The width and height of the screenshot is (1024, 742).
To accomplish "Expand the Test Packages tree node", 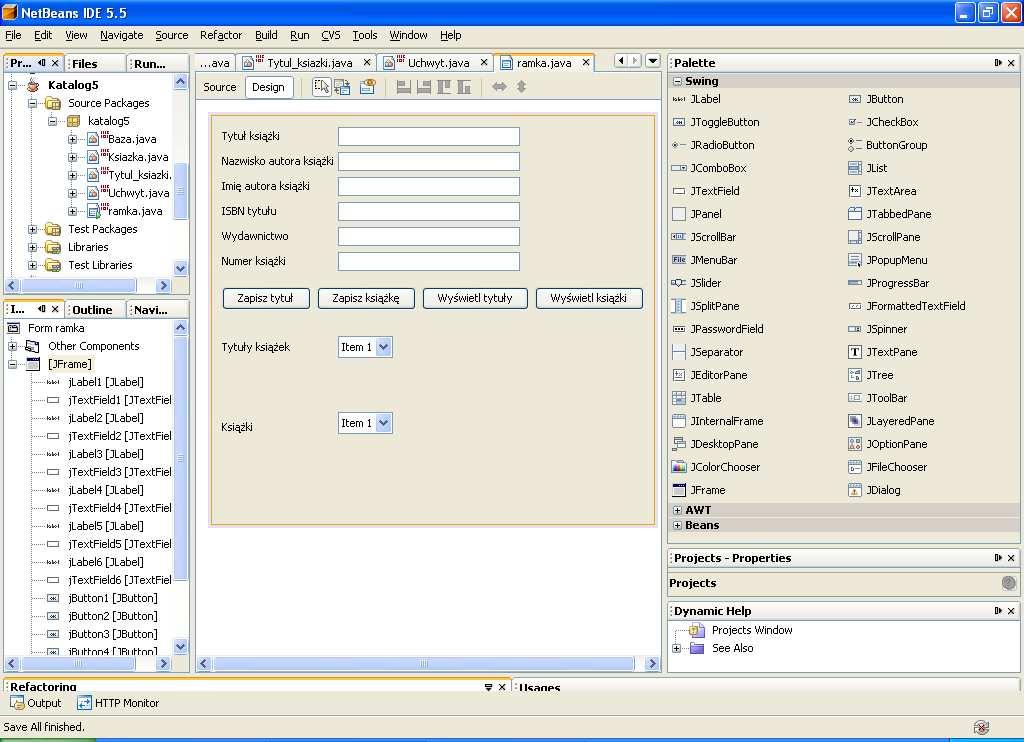I will (x=32, y=229).
